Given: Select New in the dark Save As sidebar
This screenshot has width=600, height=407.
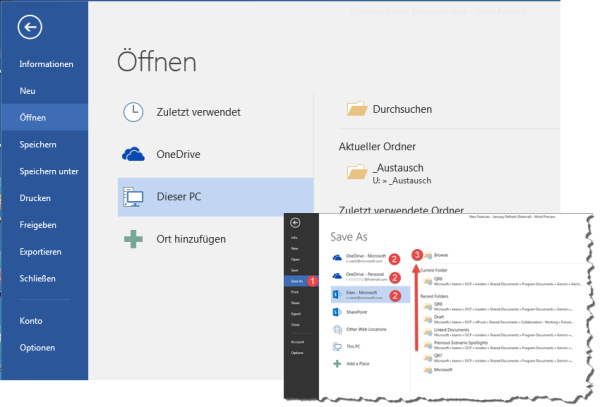Looking at the screenshot, I should click(x=294, y=248).
